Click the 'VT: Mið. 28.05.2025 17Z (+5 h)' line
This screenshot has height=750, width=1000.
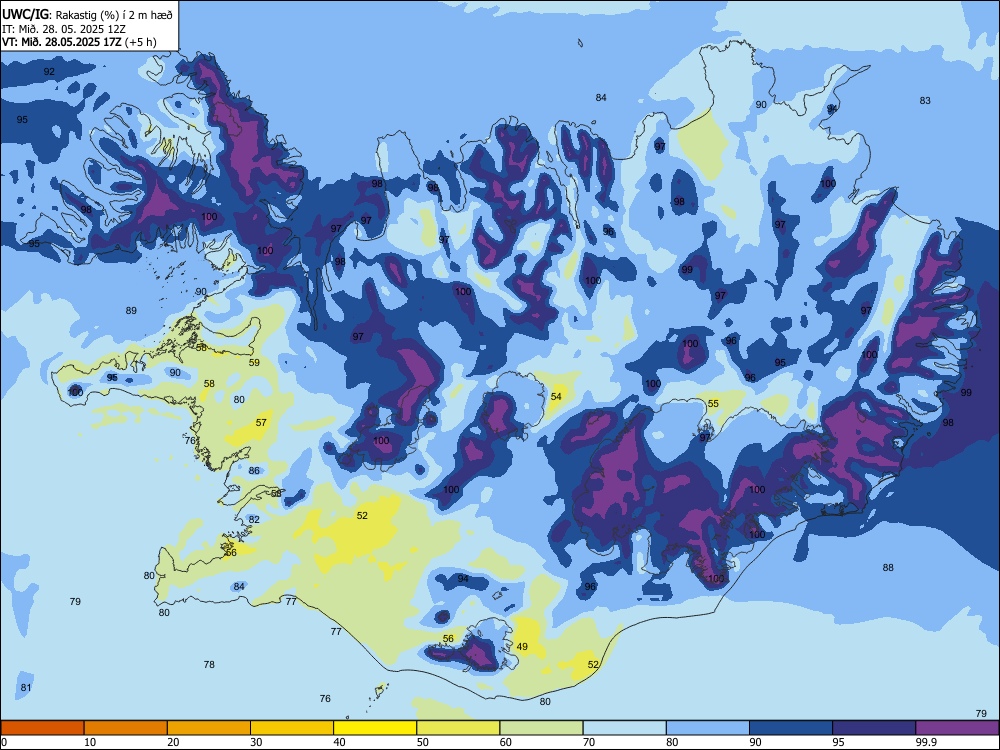pyautogui.click(x=79, y=42)
